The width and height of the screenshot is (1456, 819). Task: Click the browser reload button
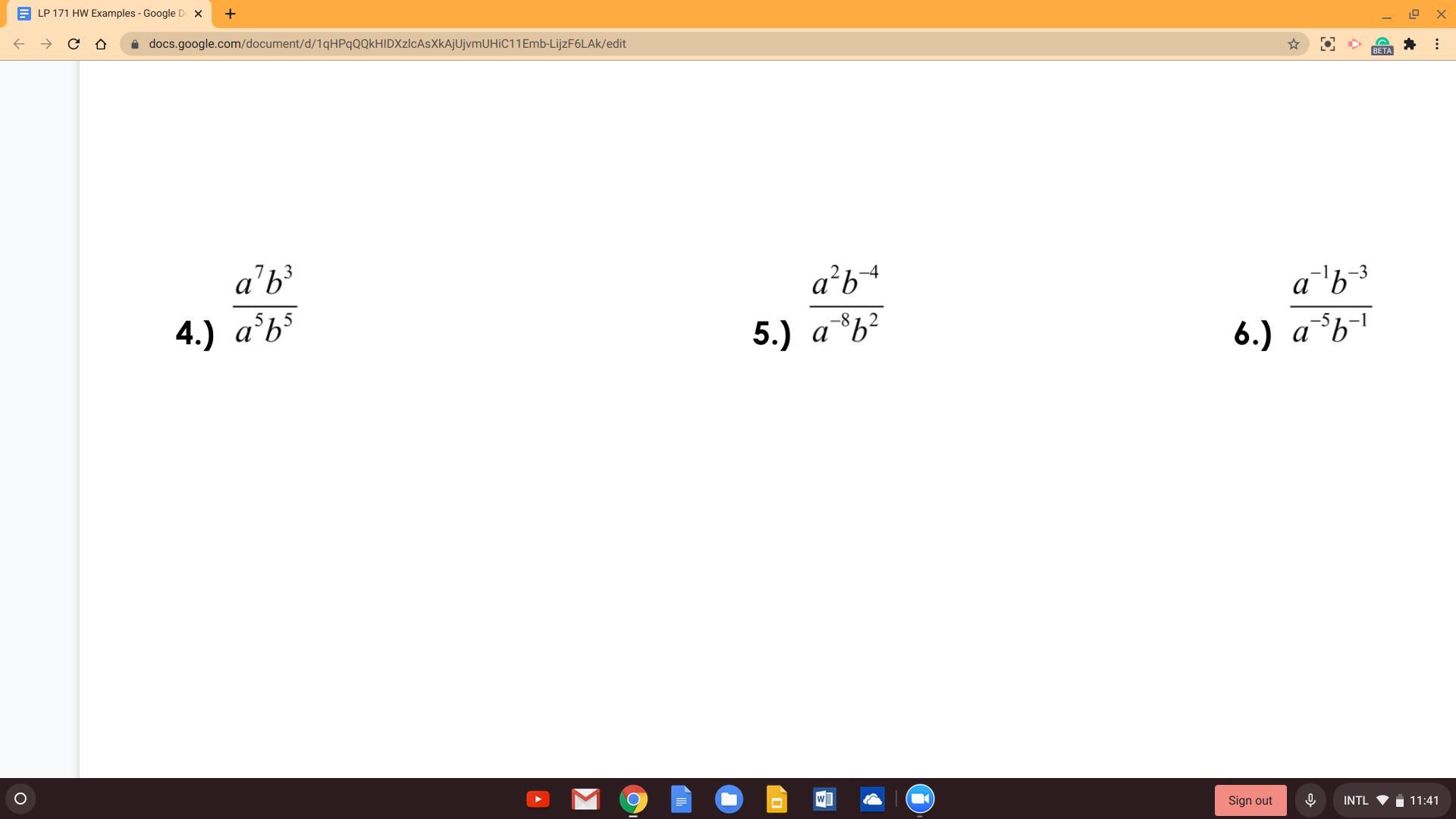(x=74, y=44)
